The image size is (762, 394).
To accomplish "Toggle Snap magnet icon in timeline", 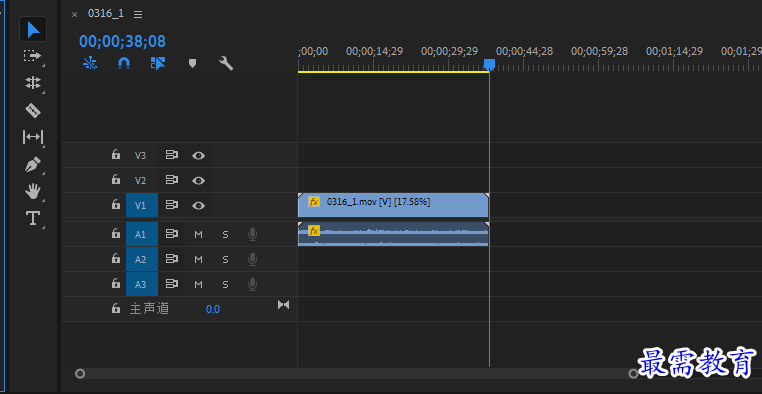I will coord(124,63).
